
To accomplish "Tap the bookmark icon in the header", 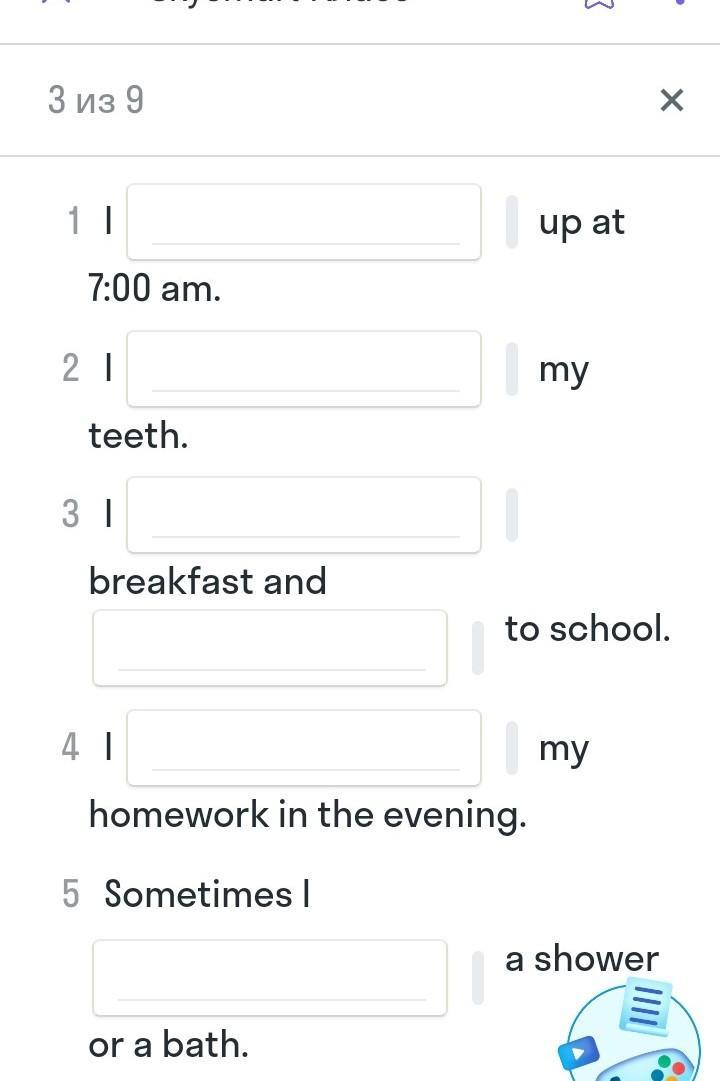I will click(597, 5).
